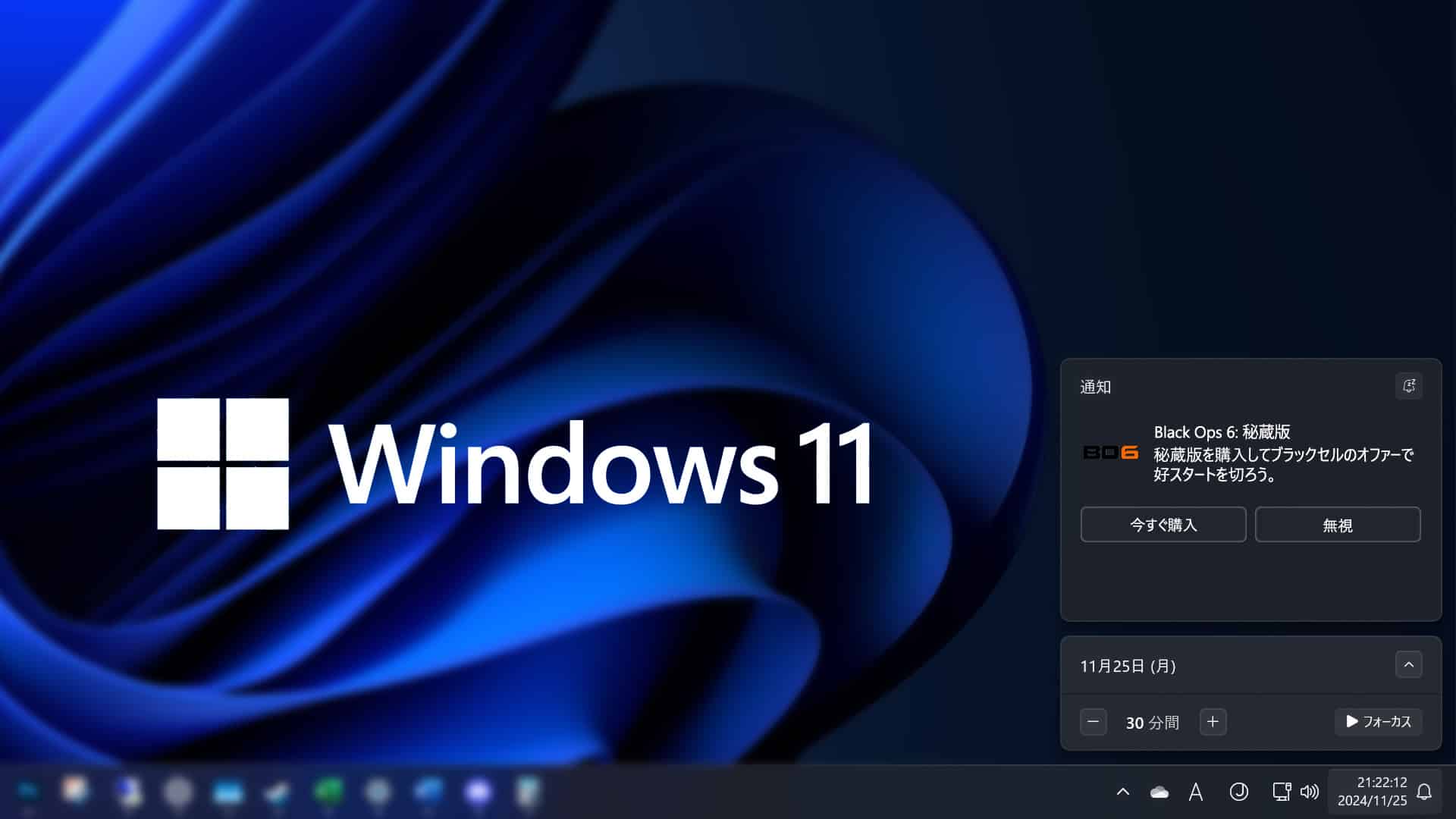The width and height of the screenshot is (1456, 819).
Task: Open network settings from the tray icon
Action: pyautogui.click(x=1281, y=792)
